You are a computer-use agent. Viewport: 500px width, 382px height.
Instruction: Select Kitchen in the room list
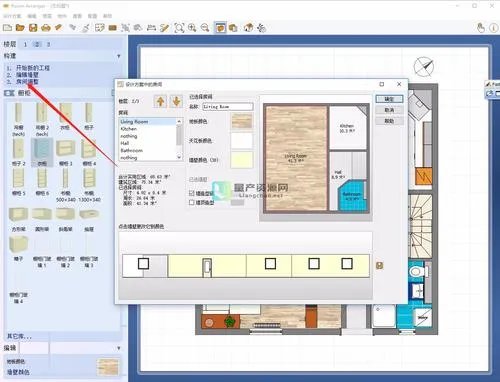point(129,129)
